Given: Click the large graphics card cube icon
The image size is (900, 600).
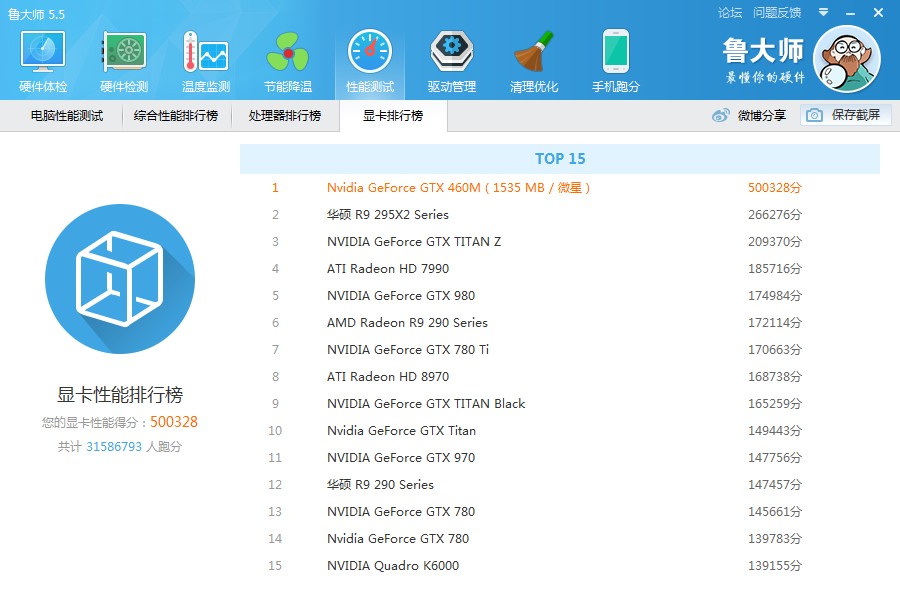Looking at the screenshot, I should (x=120, y=279).
